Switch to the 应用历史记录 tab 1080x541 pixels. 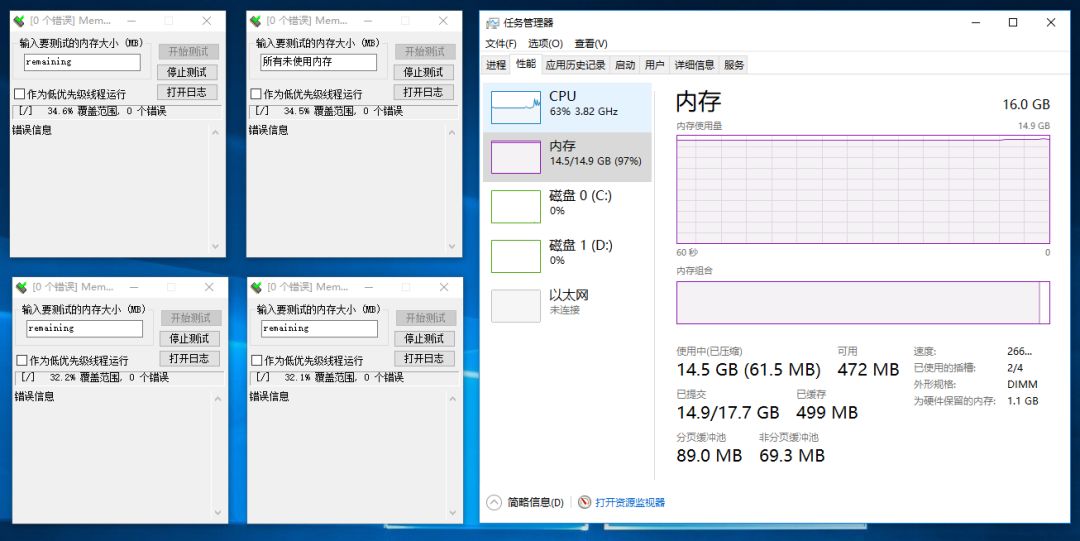point(575,65)
